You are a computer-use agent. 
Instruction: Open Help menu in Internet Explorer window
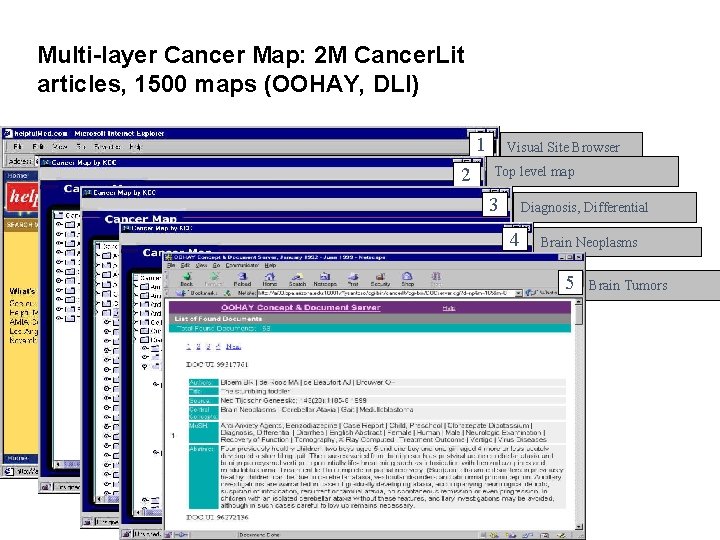tap(135, 146)
